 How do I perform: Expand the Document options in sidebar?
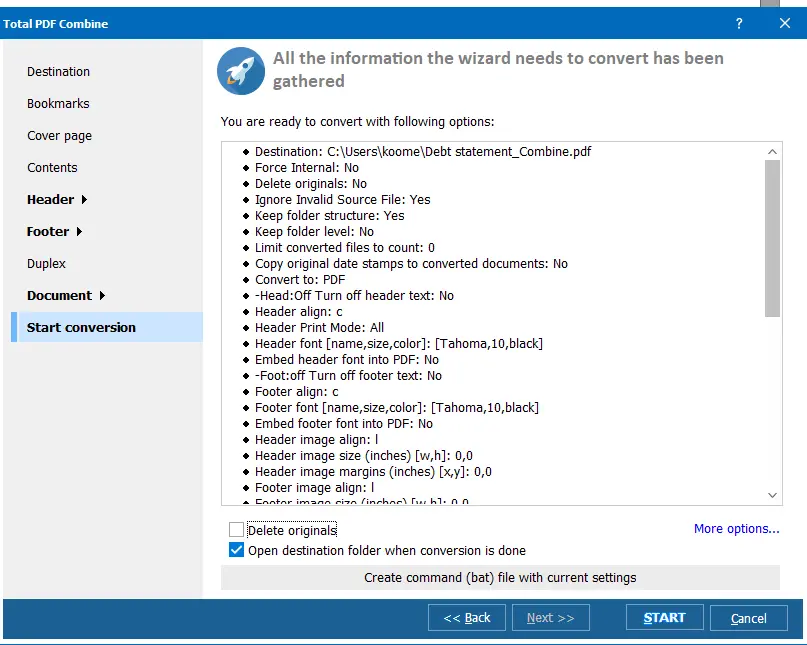coord(58,295)
